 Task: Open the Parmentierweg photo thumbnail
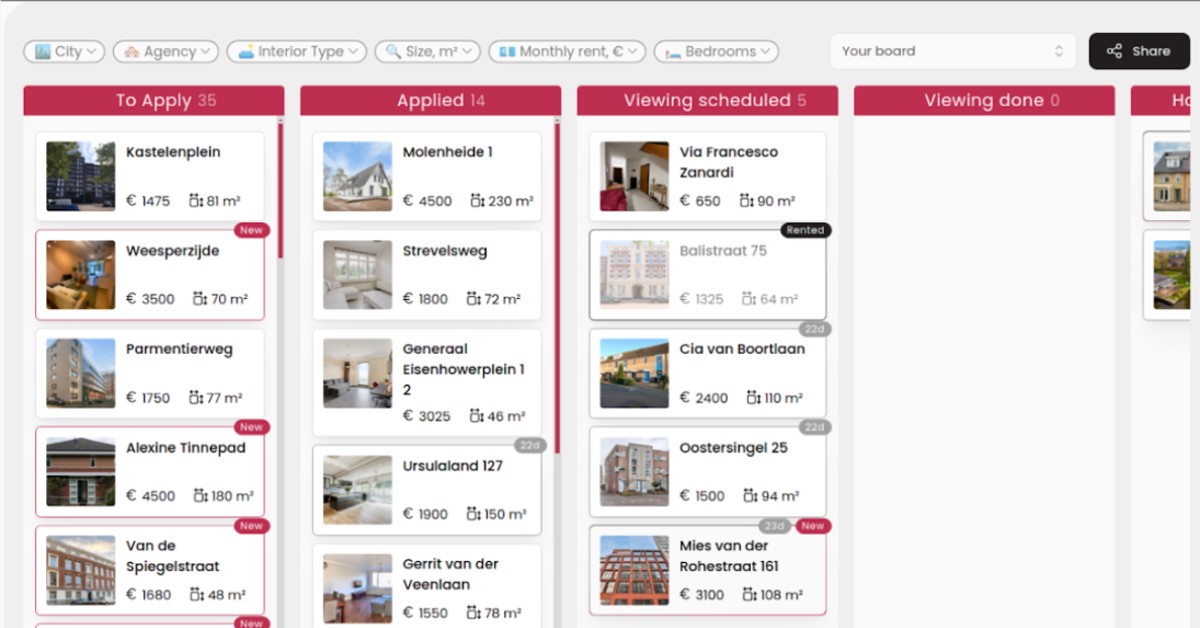point(81,373)
